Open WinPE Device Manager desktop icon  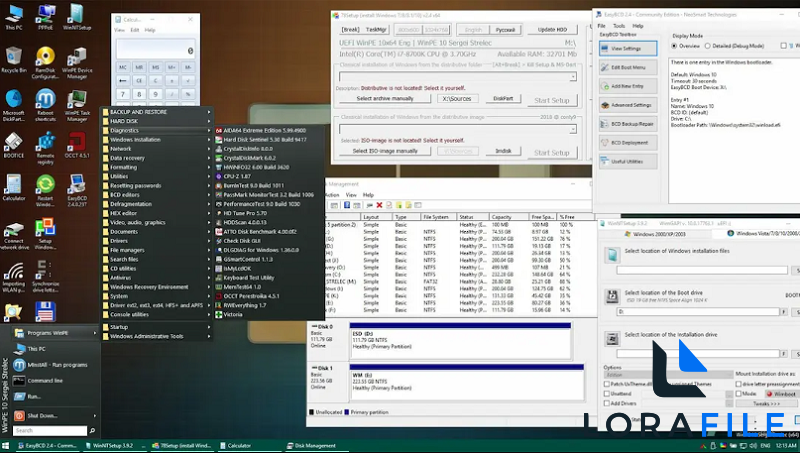click(x=77, y=63)
